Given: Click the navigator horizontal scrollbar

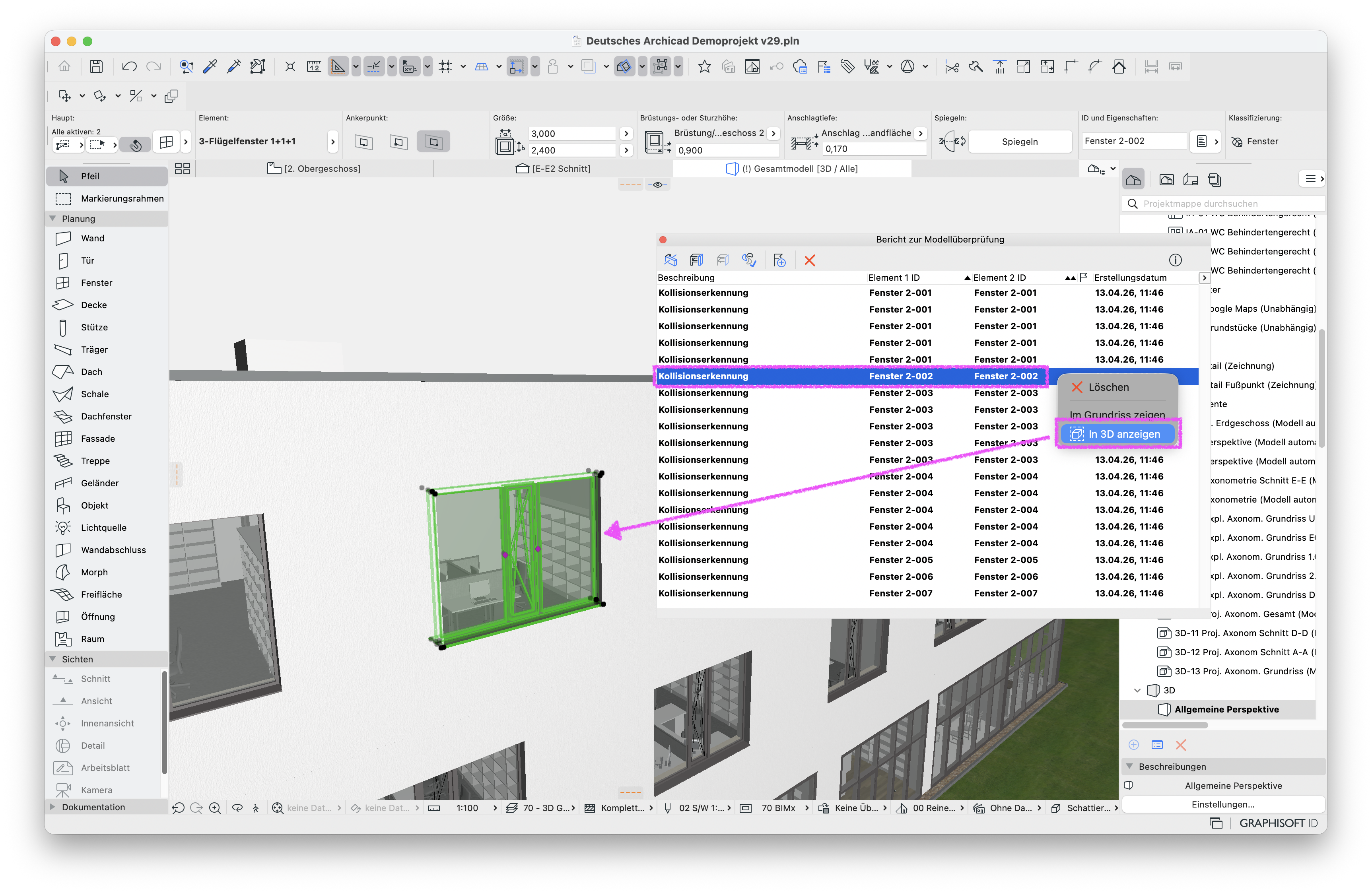Looking at the screenshot, I should click(1165, 725).
